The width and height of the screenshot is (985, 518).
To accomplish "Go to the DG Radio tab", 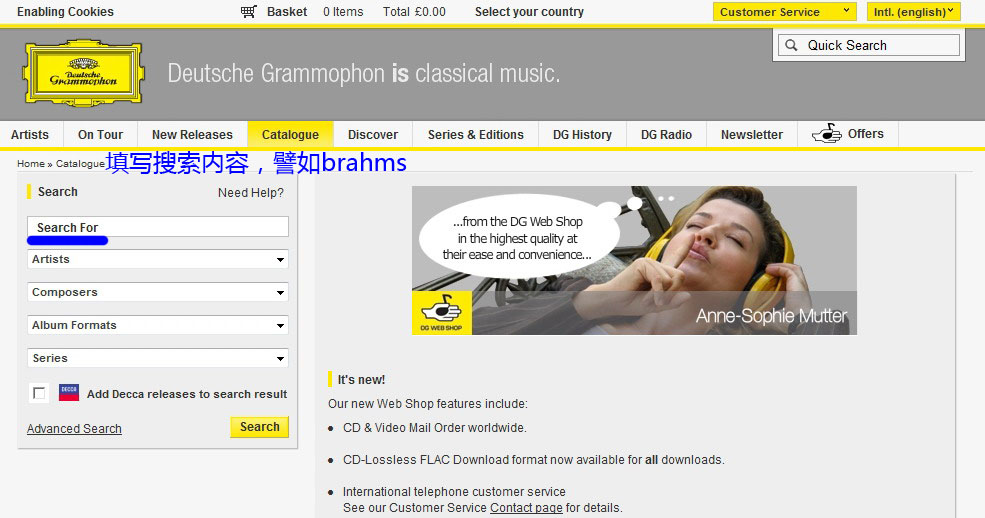I will 667,134.
